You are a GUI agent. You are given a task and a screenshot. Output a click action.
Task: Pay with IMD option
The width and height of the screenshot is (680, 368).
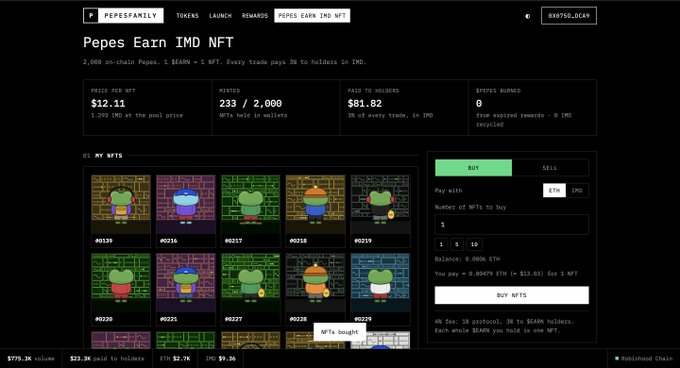pyautogui.click(x=577, y=190)
